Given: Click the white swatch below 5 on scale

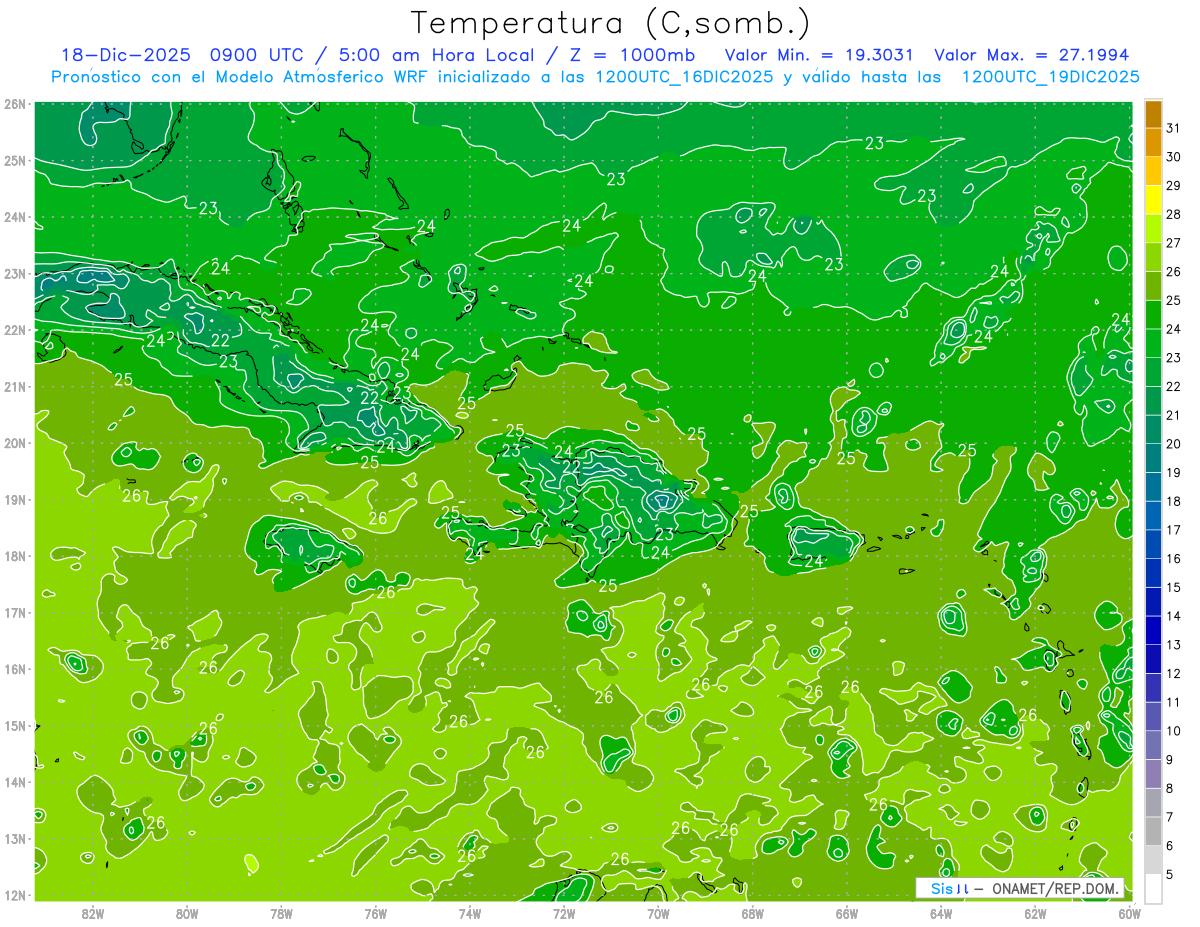Looking at the screenshot, I should coord(1153,889).
